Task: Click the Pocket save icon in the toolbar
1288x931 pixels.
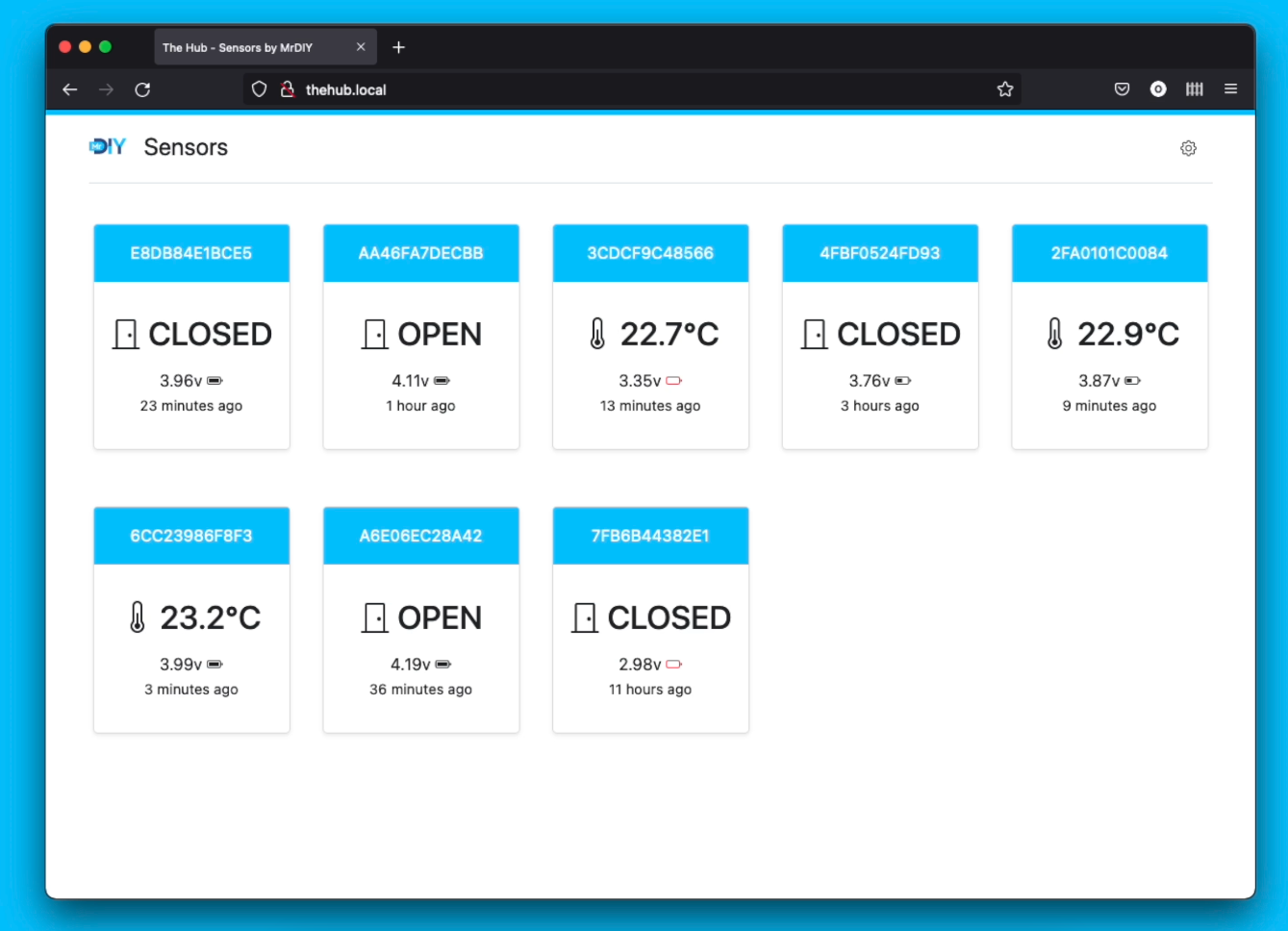Action: 1122,88
